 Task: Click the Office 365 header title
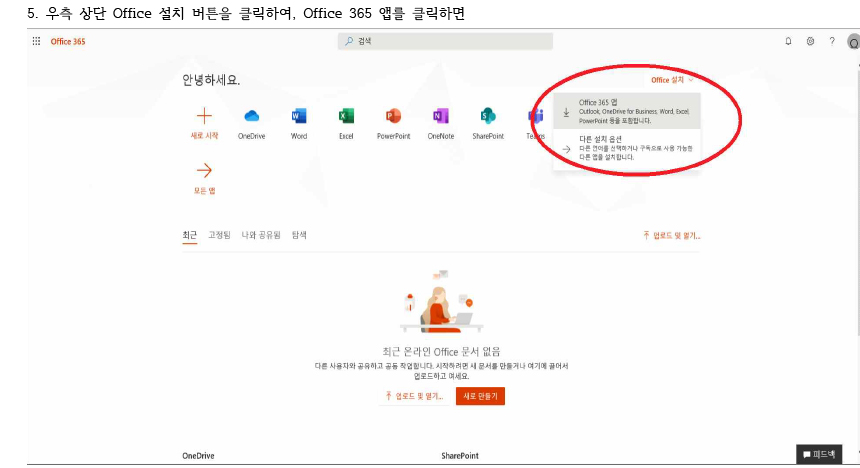pos(68,42)
